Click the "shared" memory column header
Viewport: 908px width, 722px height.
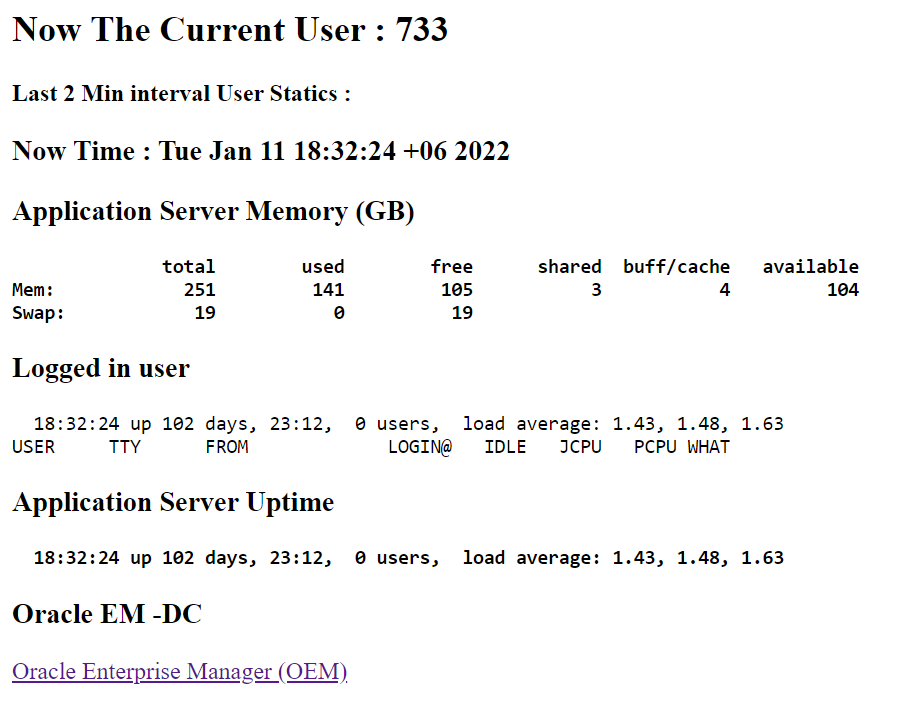(x=569, y=267)
